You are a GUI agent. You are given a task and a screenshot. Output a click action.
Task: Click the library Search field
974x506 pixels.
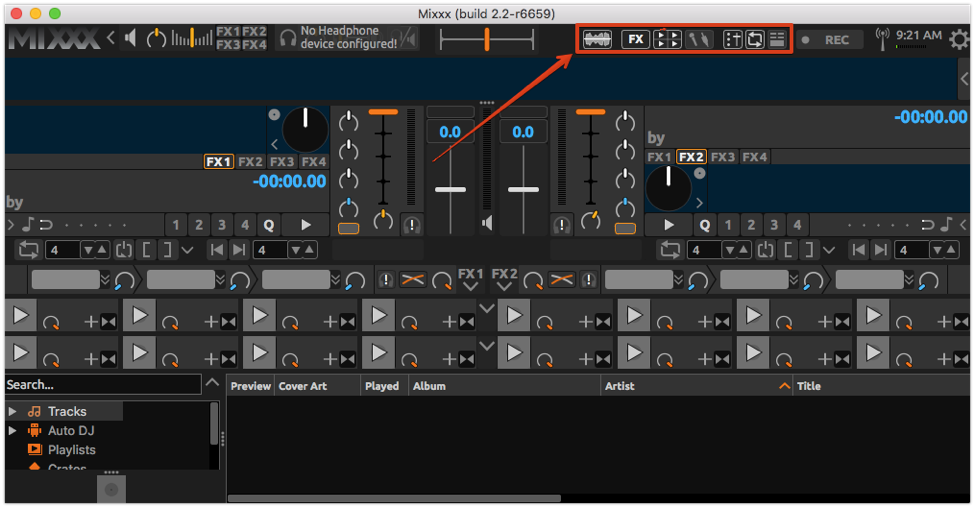click(x=103, y=385)
